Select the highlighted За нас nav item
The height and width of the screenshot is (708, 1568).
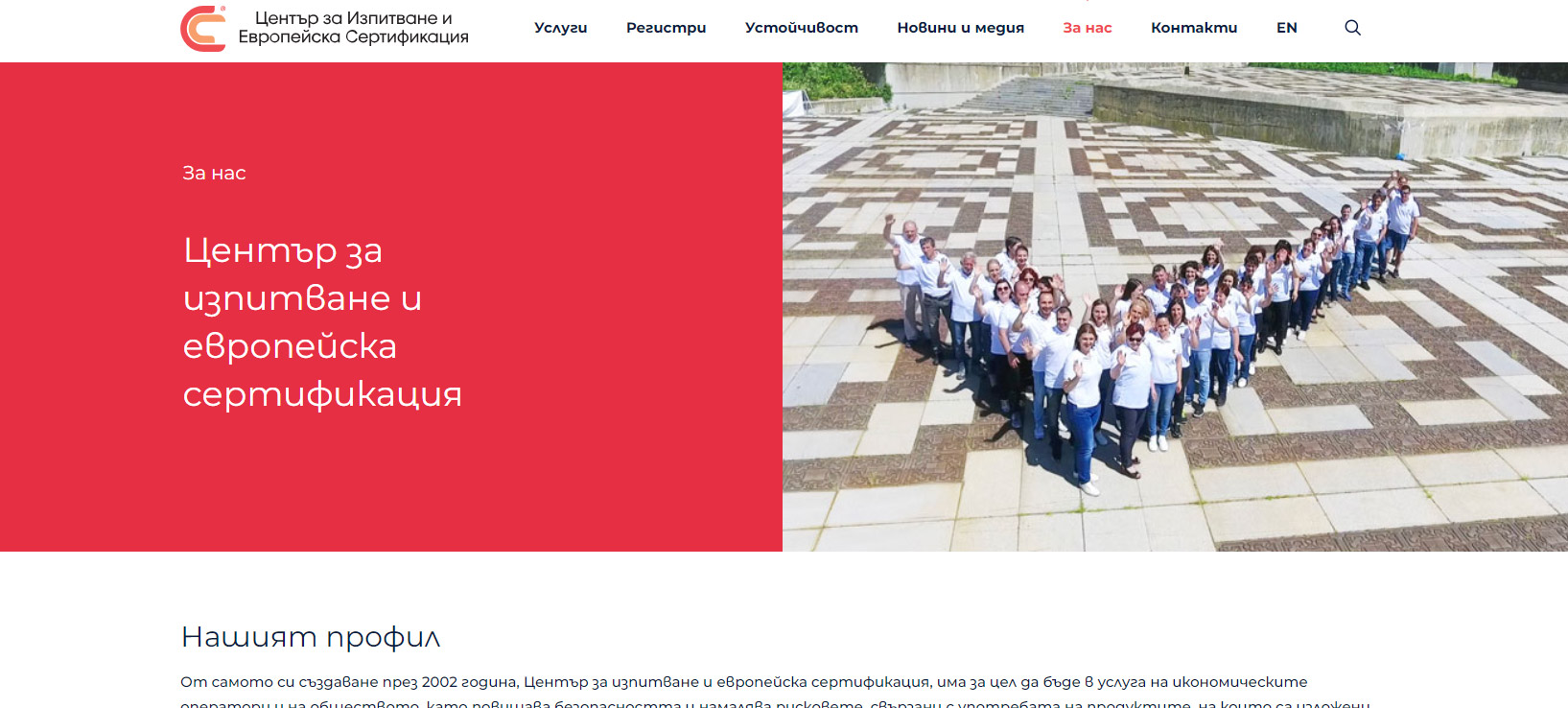(1088, 28)
